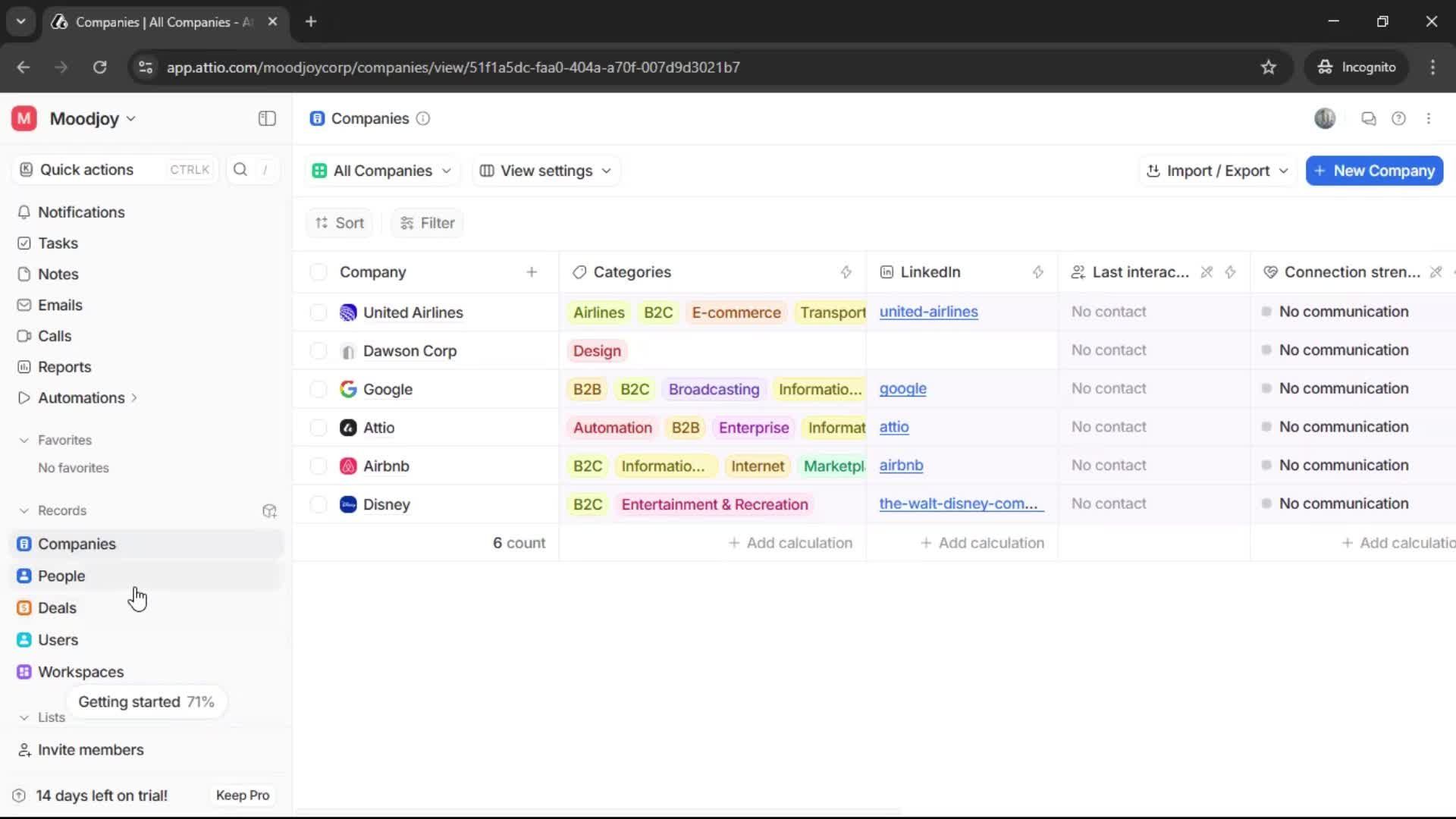Click the New Company button
1456x819 pixels.
[1373, 171]
